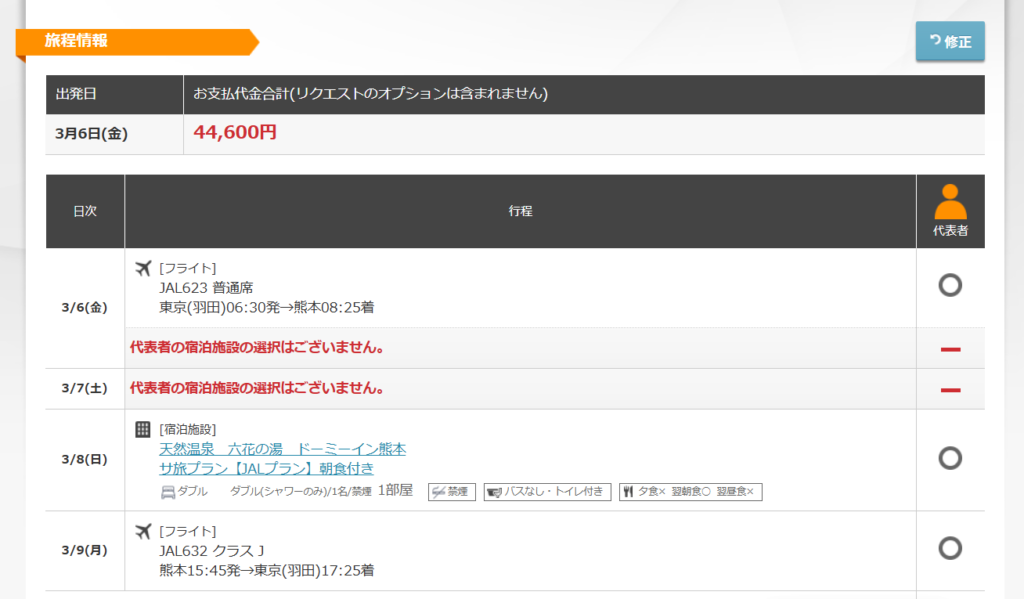Click the 修正 (edit) button
Viewport: 1024px width, 599px height.
949,41
